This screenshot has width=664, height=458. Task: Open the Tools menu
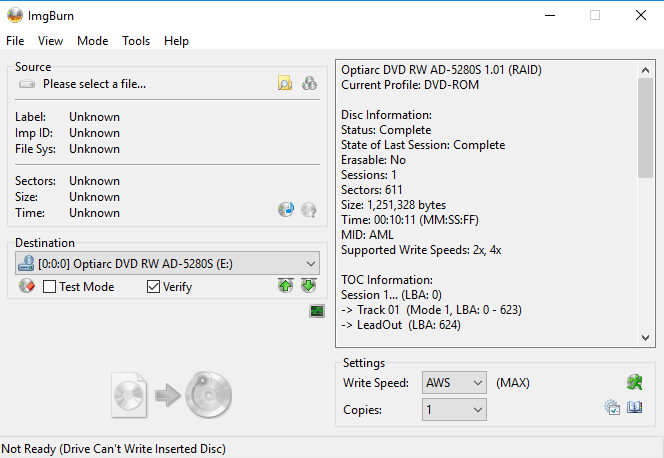[136, 41]
